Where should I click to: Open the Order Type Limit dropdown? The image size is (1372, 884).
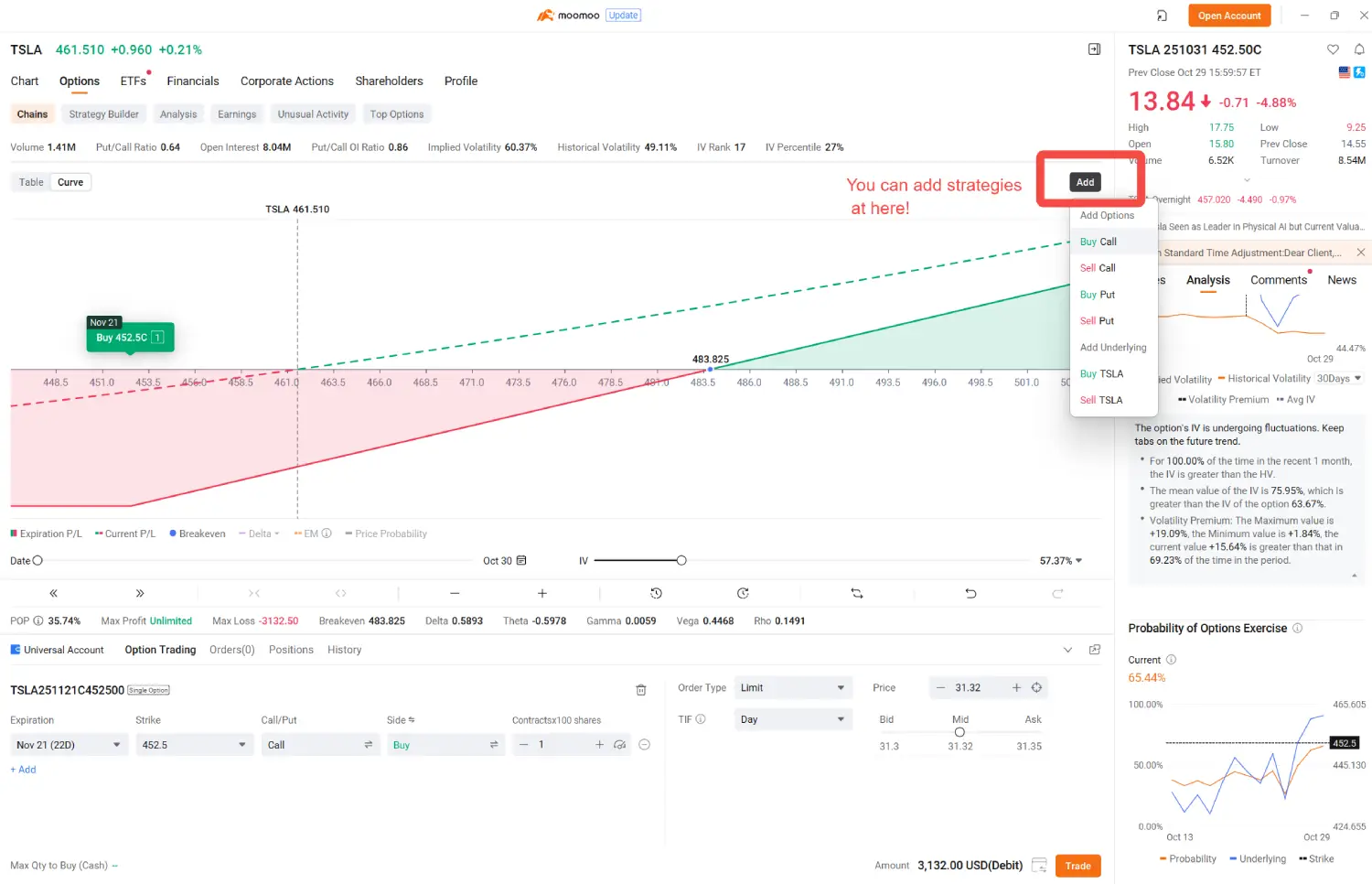pos(792,687)
